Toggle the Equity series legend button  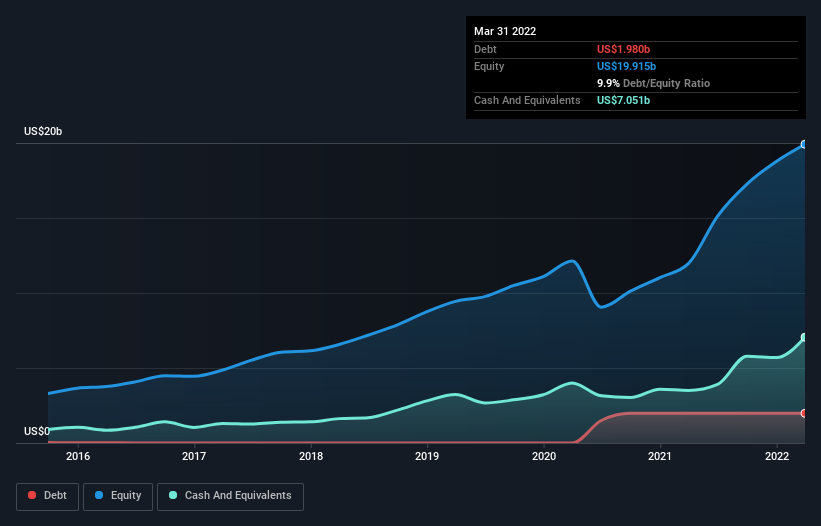click(118, 496)
